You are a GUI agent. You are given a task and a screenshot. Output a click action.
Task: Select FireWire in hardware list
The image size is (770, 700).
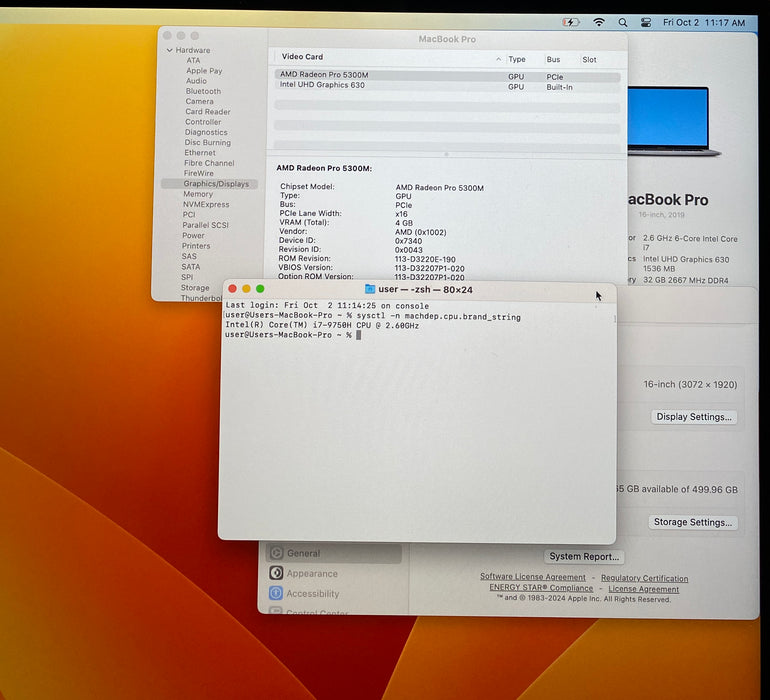[198, 173]
